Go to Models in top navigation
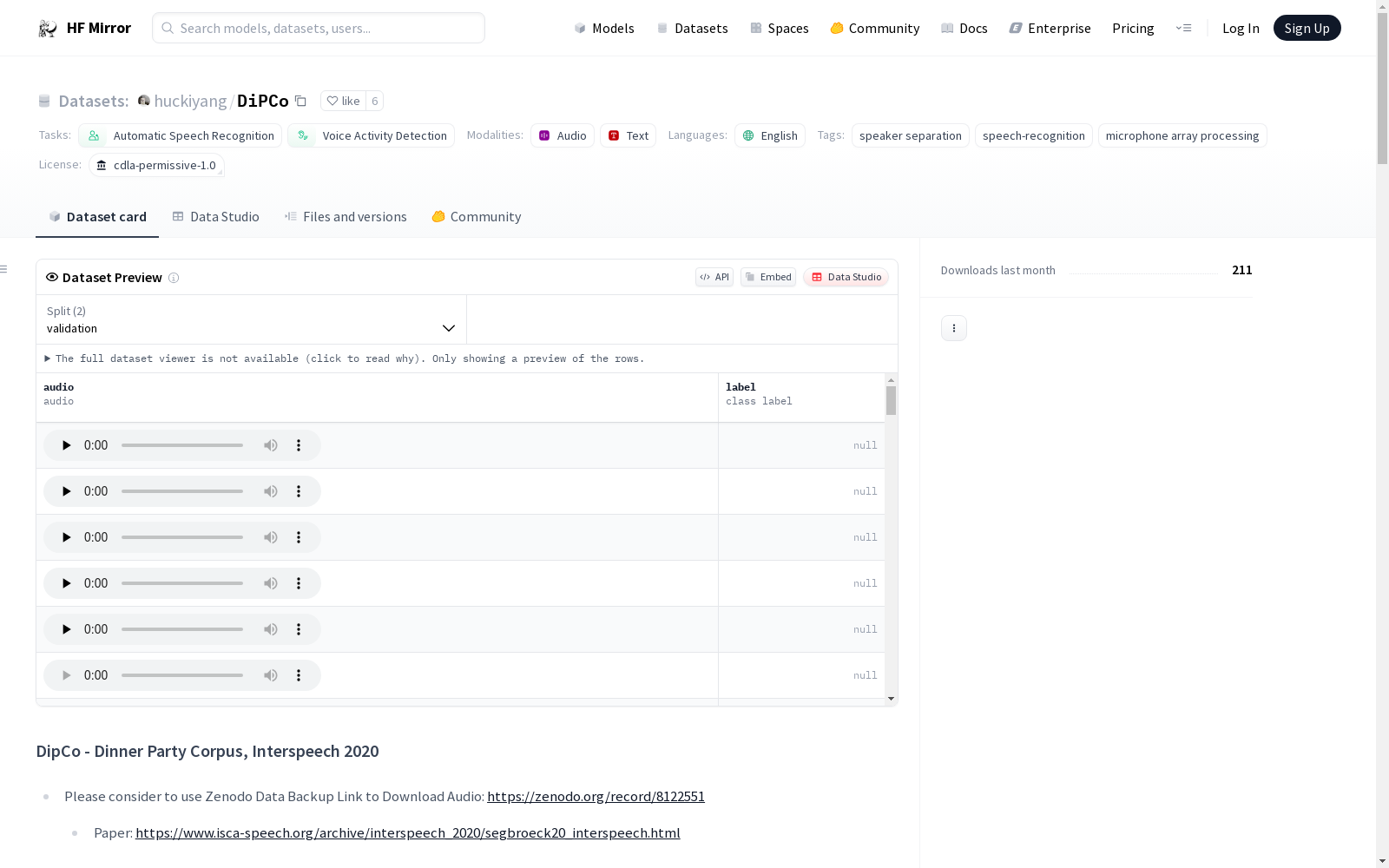This screenshot has height=868, width=1389. 604,29
